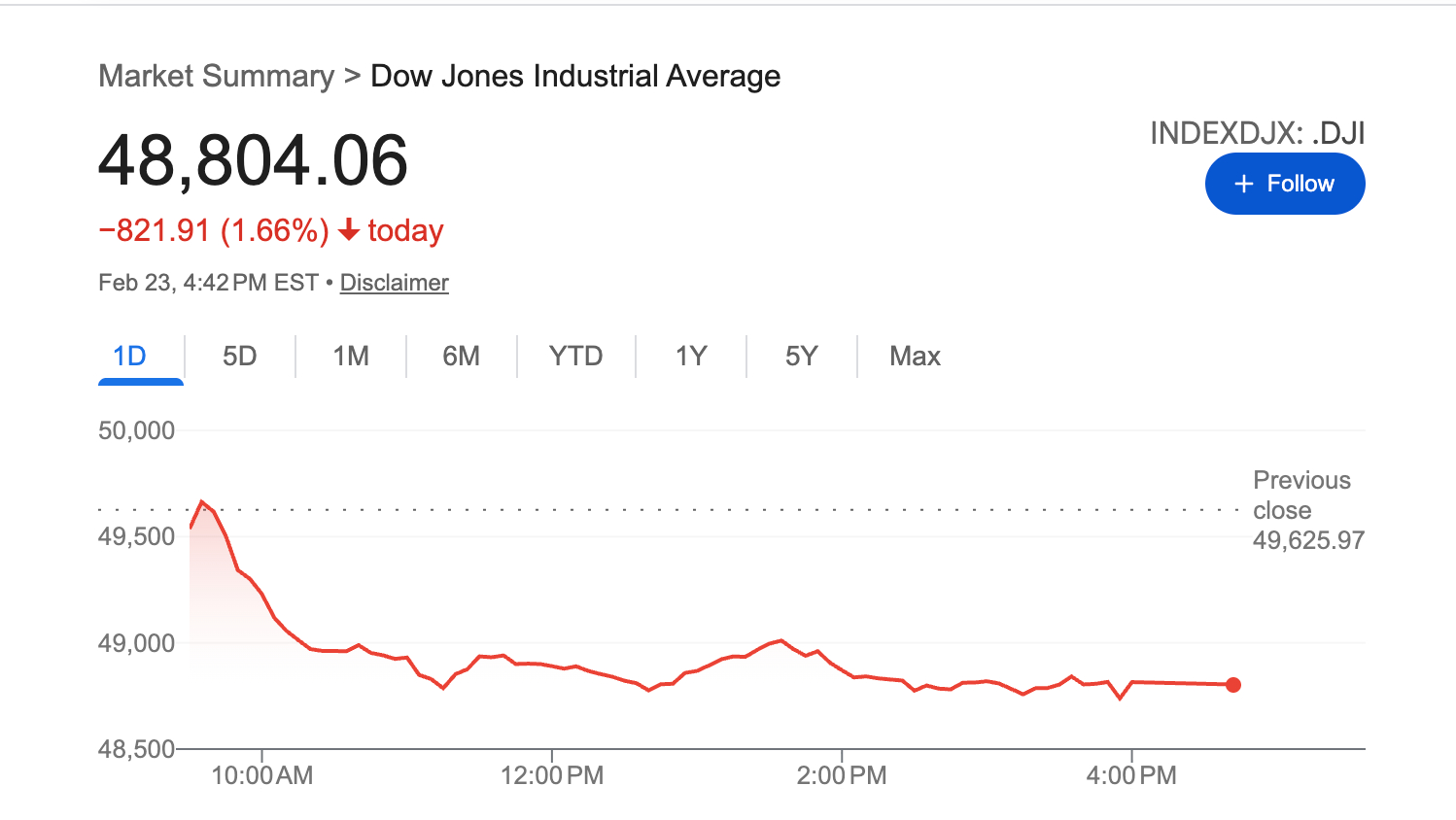Click the plus icon in Follow
Image resolution: width=1456 pixels, height=820 pixels.
click(x=1243, y=184)
